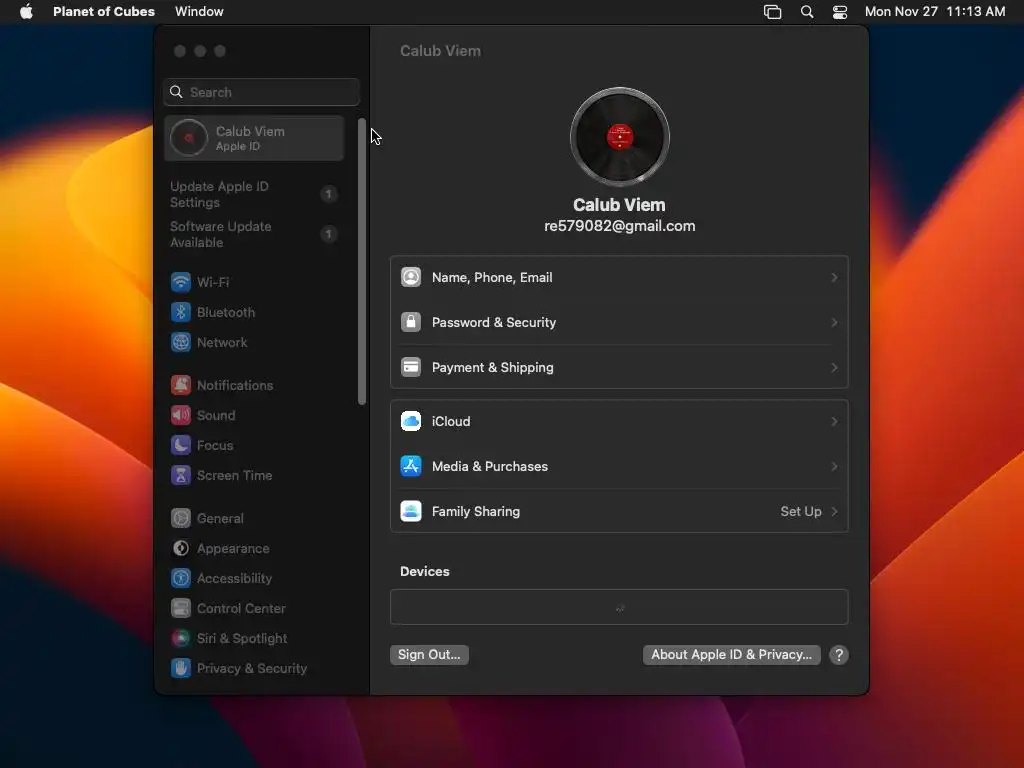The height and width of the screenshot is (768, 1024).
Task: Click the Sign Out button
Action: click(x=429, y=654)
